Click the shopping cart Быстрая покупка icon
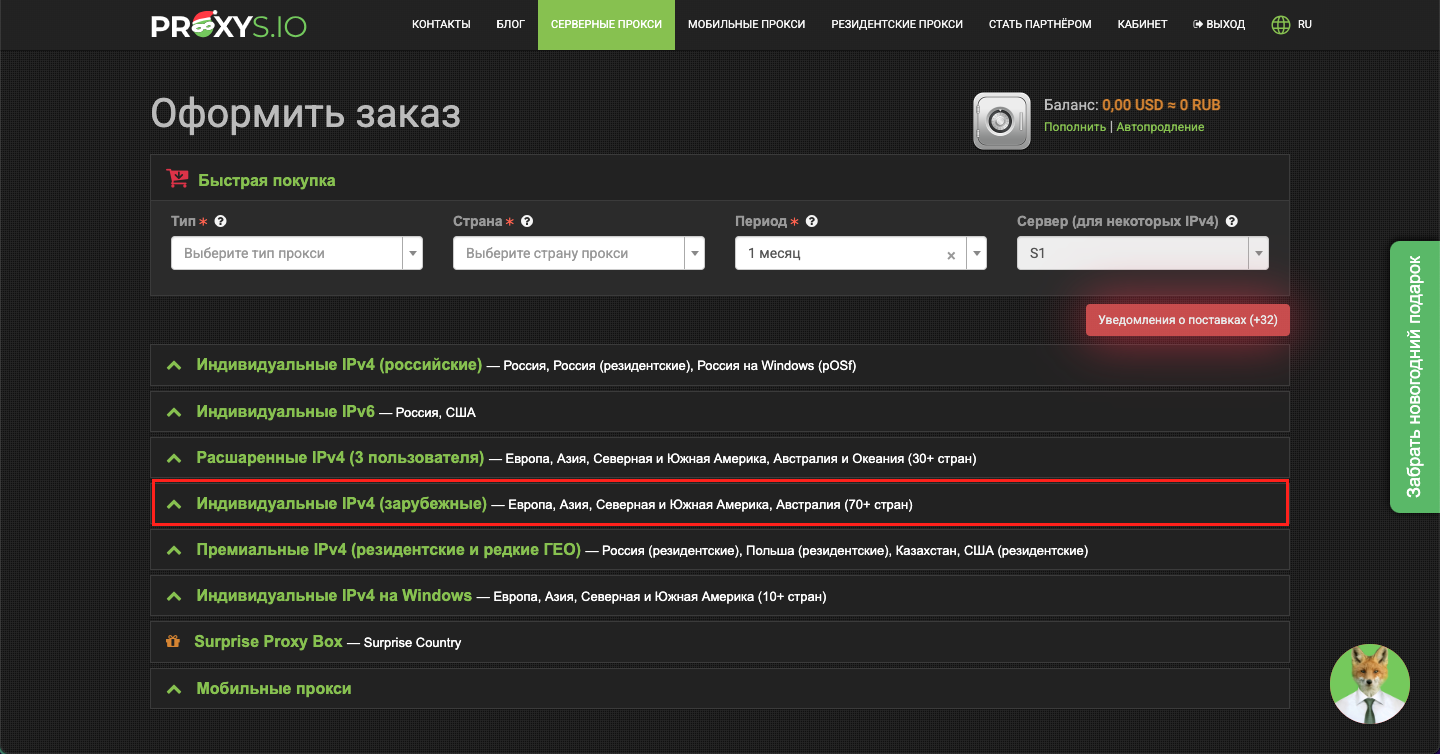The height and width of the screenshot is (754, 1440). 178,180
